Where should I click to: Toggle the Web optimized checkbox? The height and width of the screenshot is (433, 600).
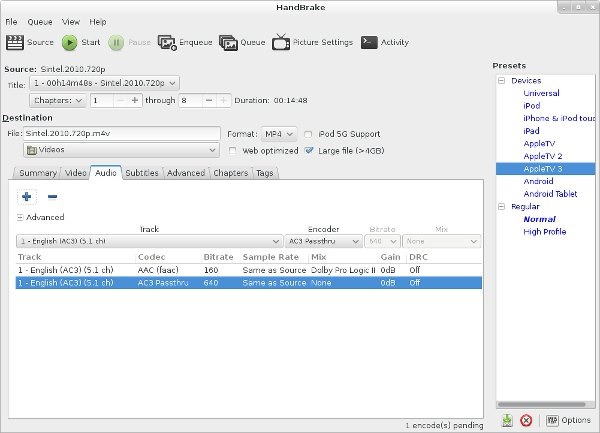pyautogui.click(x=233, y=150)
